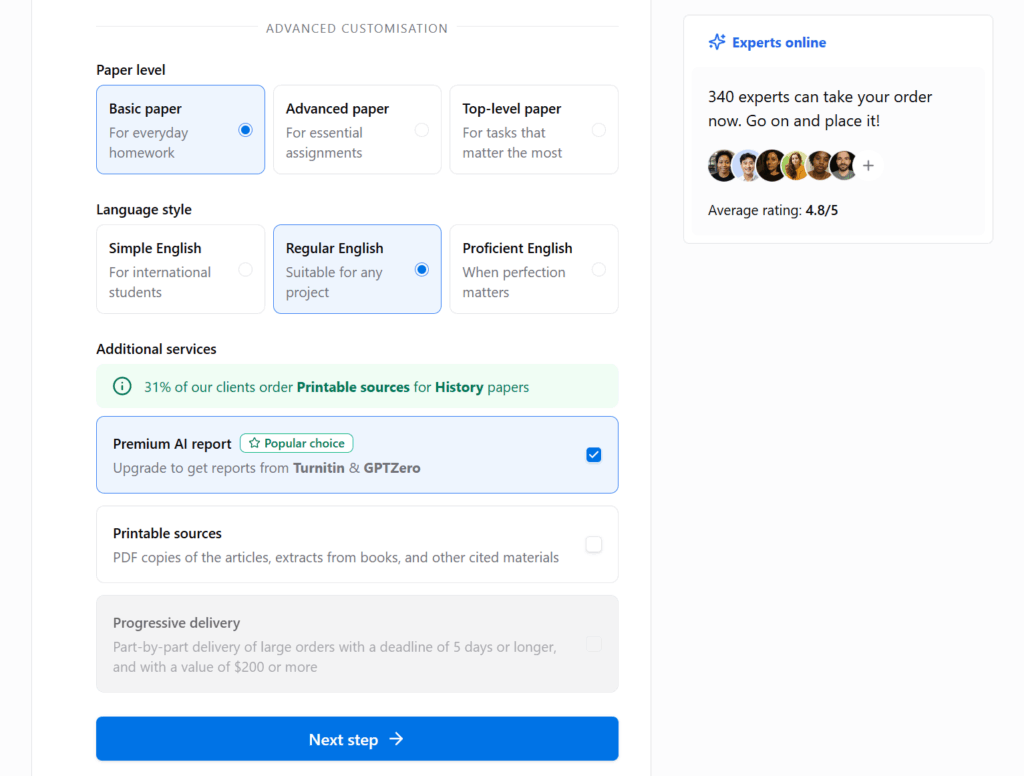The height and width of the screenshot is (776, 1024).
Task: Click the Experts online sparkle icon
Action: pos(717,42)
